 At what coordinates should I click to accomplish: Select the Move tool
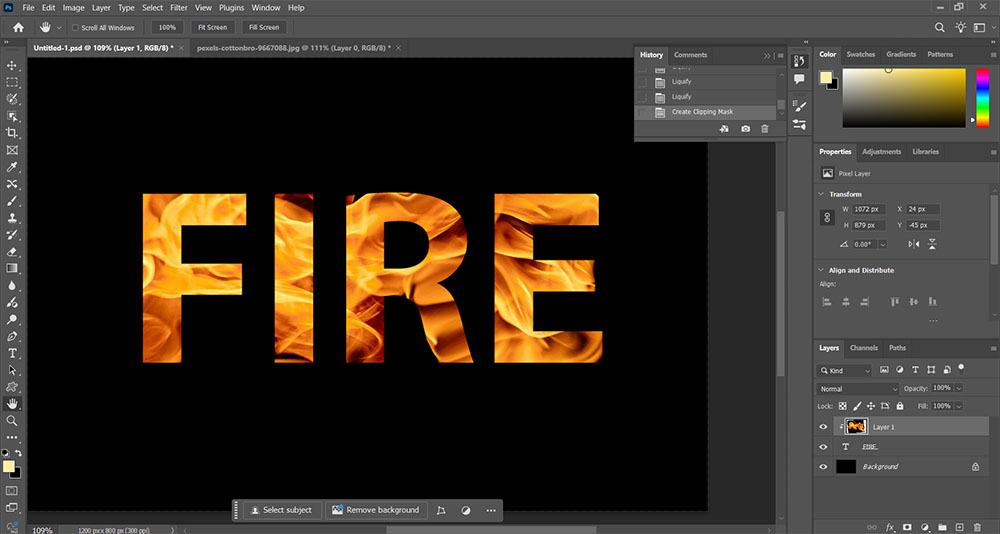pos(11,65)
